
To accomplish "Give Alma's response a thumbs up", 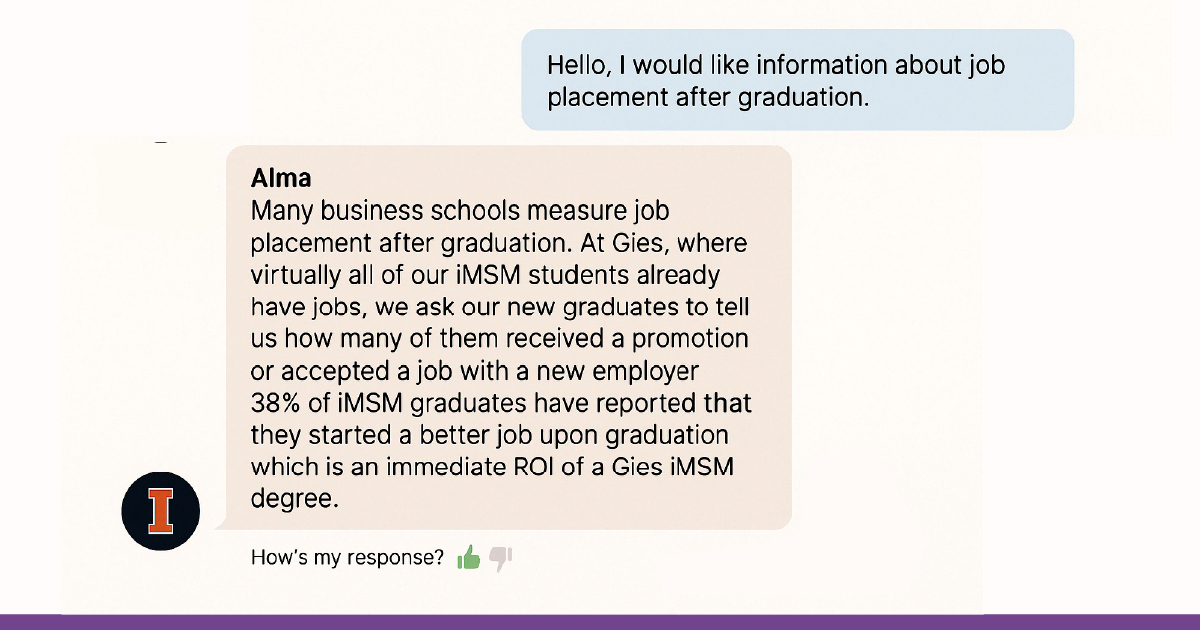I will pos(468,558).
